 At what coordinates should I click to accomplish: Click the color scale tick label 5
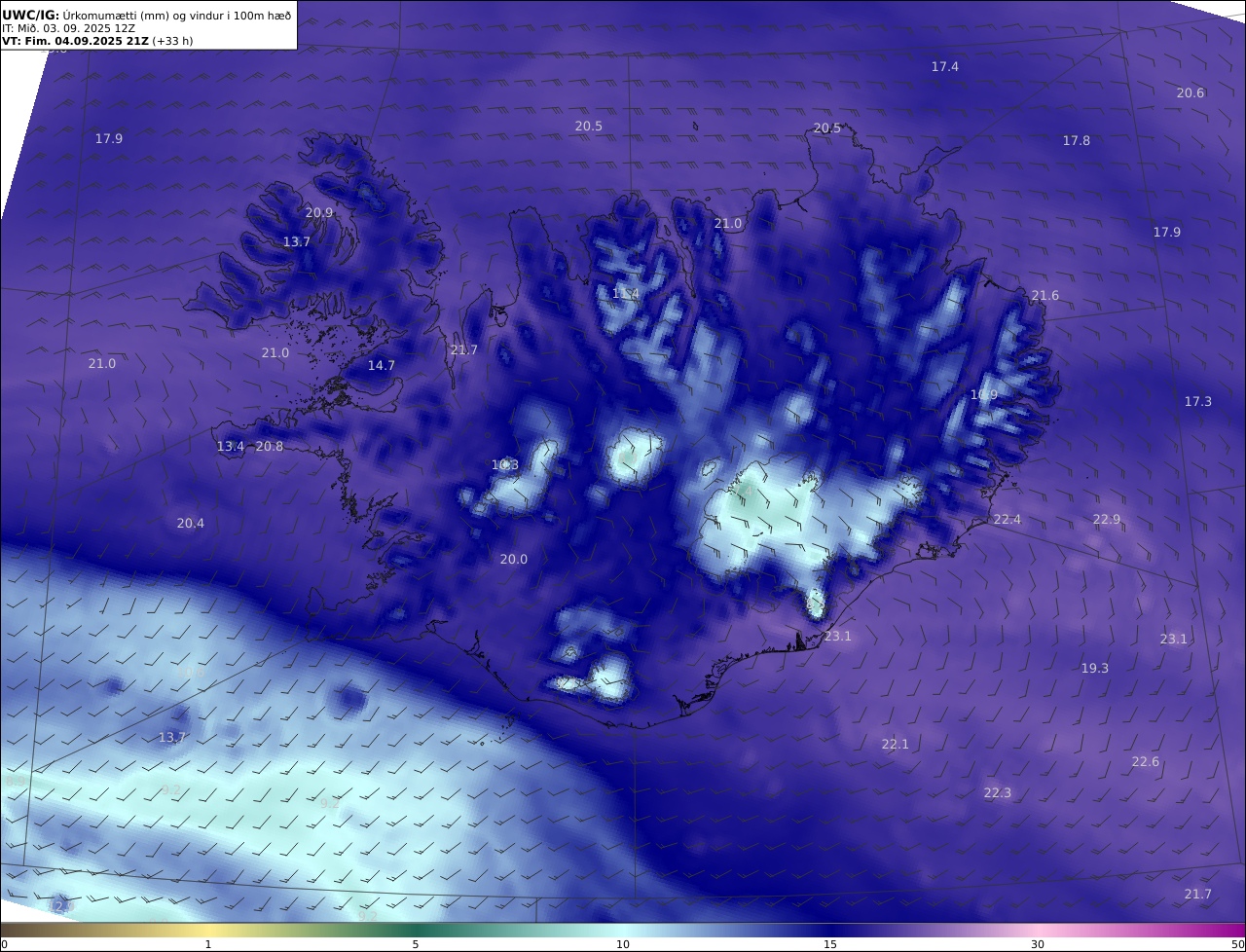416,944
